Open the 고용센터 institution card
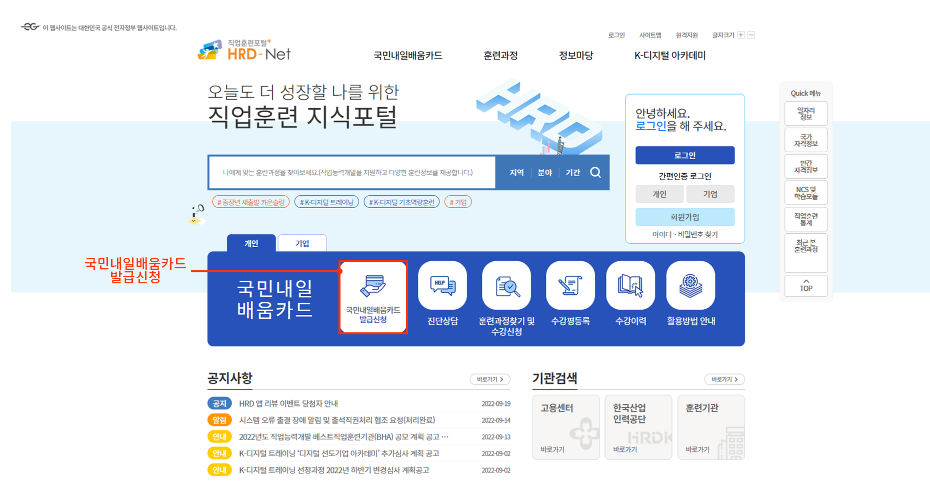 click(566, 427)
